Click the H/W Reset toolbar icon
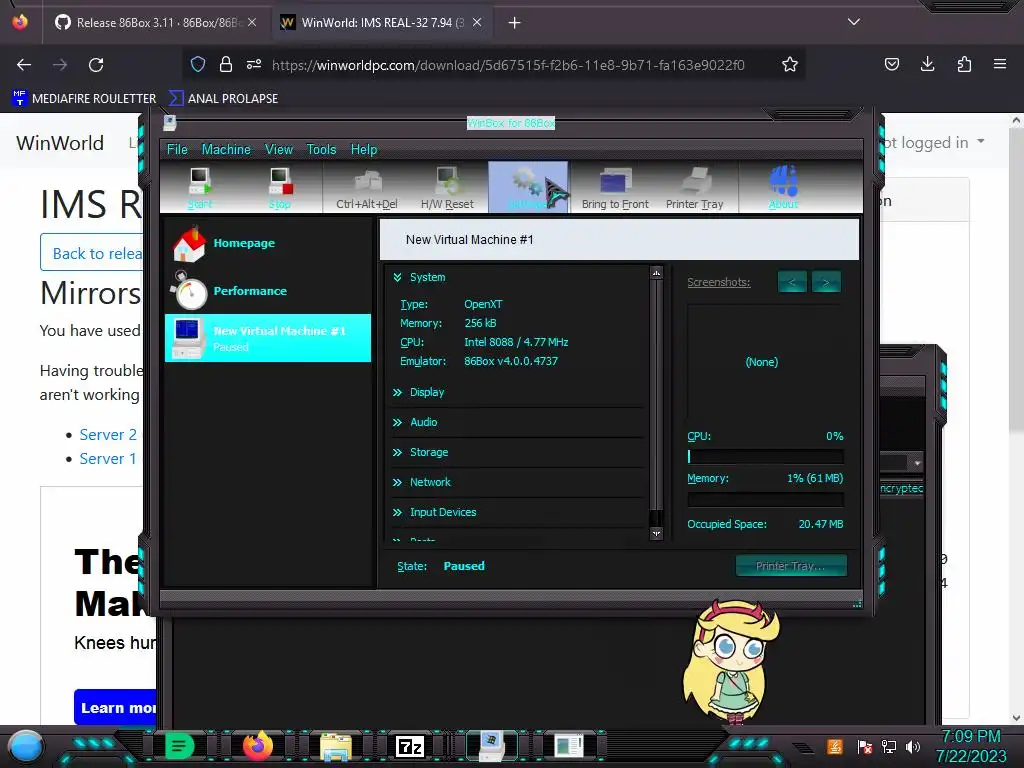Screen dimensions: 1024x768 (x=447, y=187)
